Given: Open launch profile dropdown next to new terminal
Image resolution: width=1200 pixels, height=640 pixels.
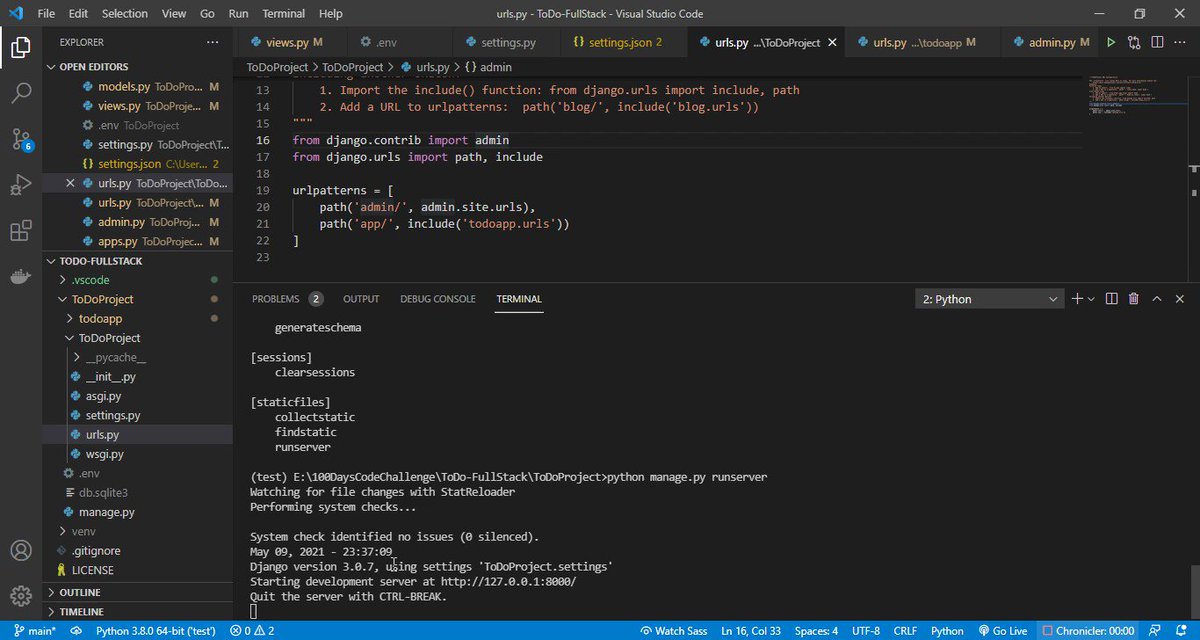Looking at the screenshot, I should click(x=1091, y=298).
